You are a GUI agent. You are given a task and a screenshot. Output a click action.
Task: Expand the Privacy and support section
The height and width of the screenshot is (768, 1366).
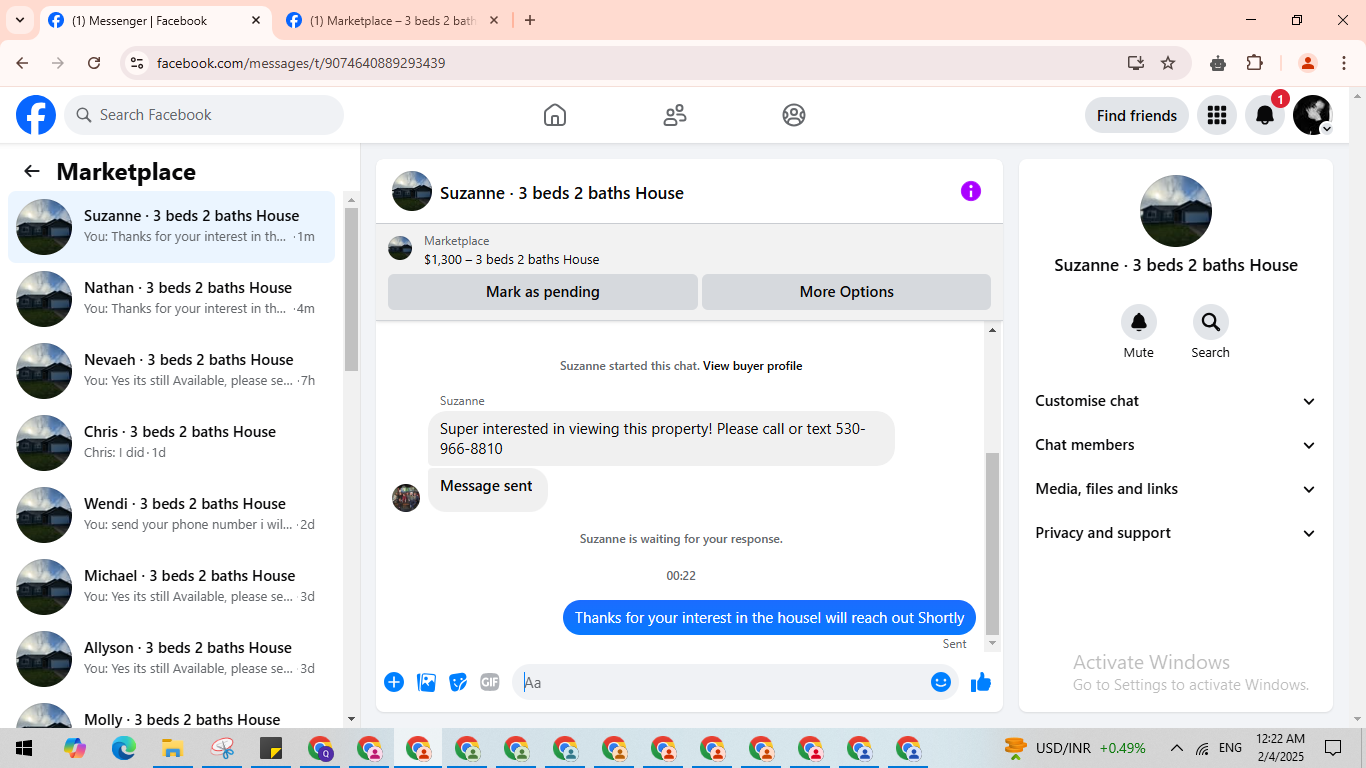point(1176,533)
